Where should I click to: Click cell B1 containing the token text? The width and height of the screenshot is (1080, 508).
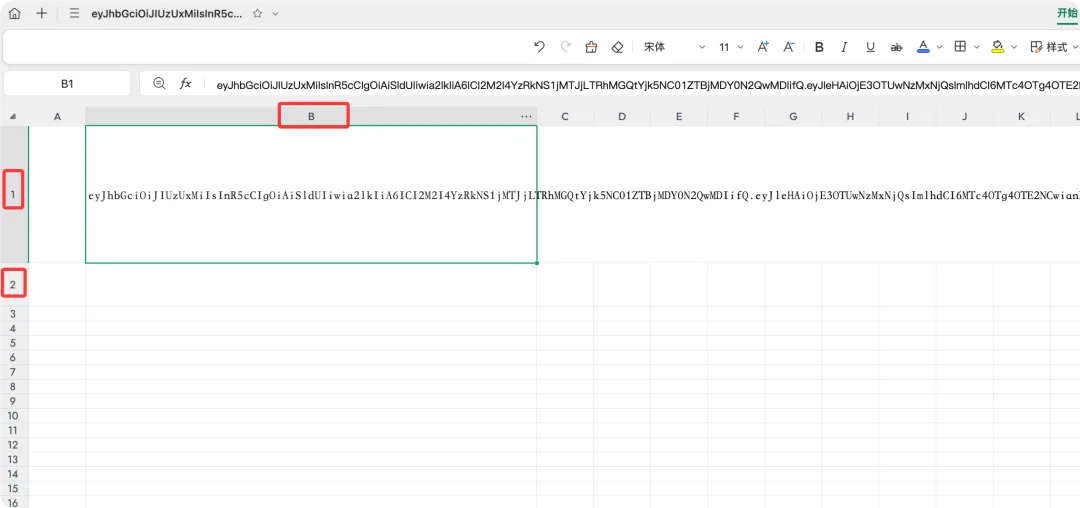point(311,195)
